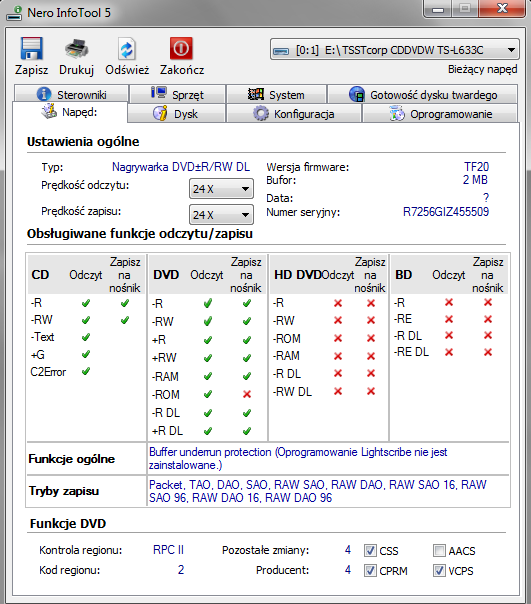The width and height of the screenshot is (531, 604).
Task: Open the Oprogramowanie tab
Action: click(x=440, y=114)
